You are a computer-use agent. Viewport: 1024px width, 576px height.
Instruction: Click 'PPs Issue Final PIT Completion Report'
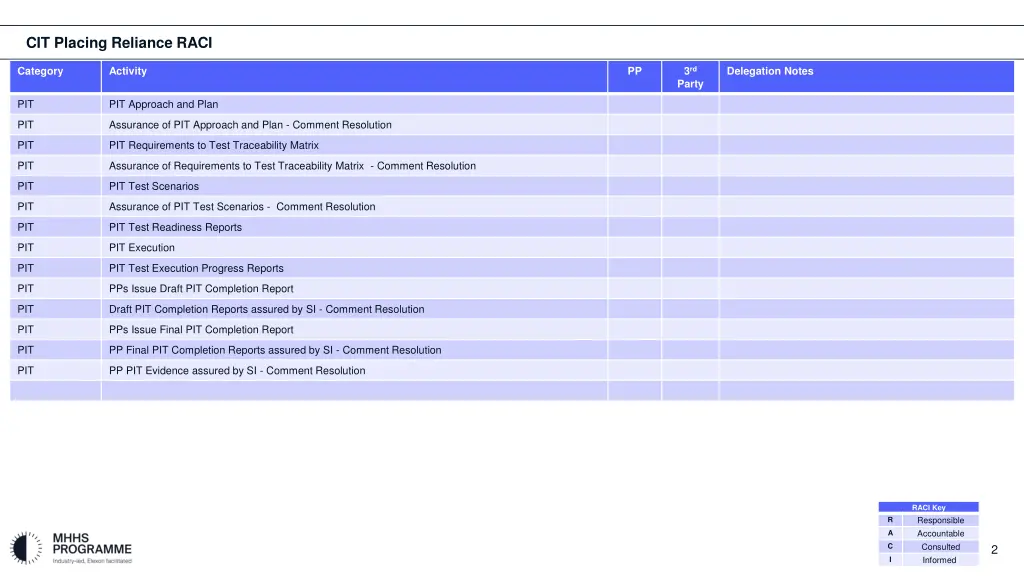pyautogui.click(x=201, y=330)
